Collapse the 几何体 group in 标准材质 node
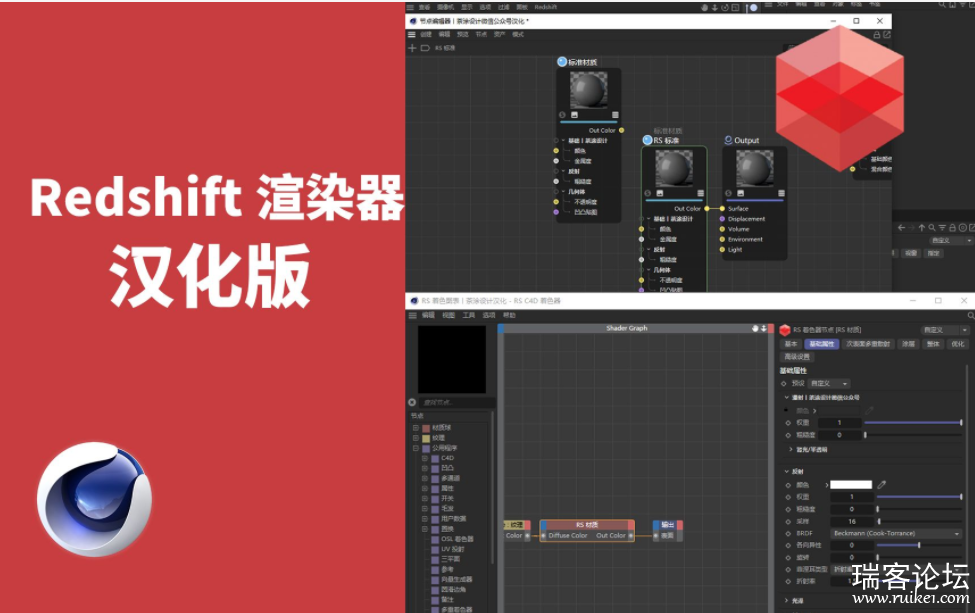The width and height of the screenshot is (975, 613). (563, 191)
